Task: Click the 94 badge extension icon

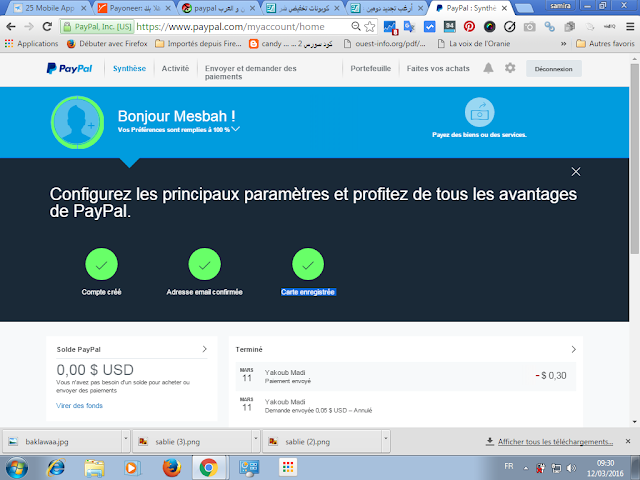Action: tap(449, 27)
